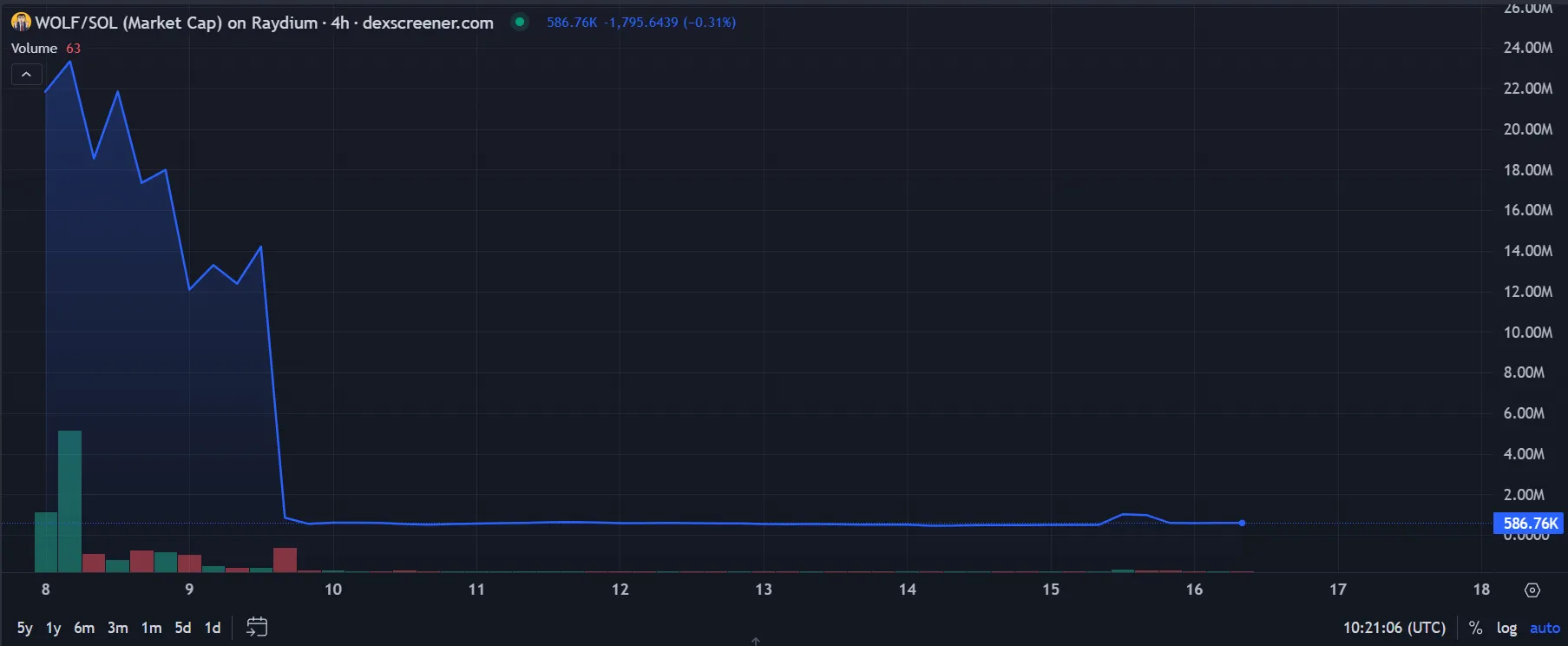The width and height of the screenshot is (1568, 646).
Task: Click date label 14 on time axis
Action: [x=908, y=590]
